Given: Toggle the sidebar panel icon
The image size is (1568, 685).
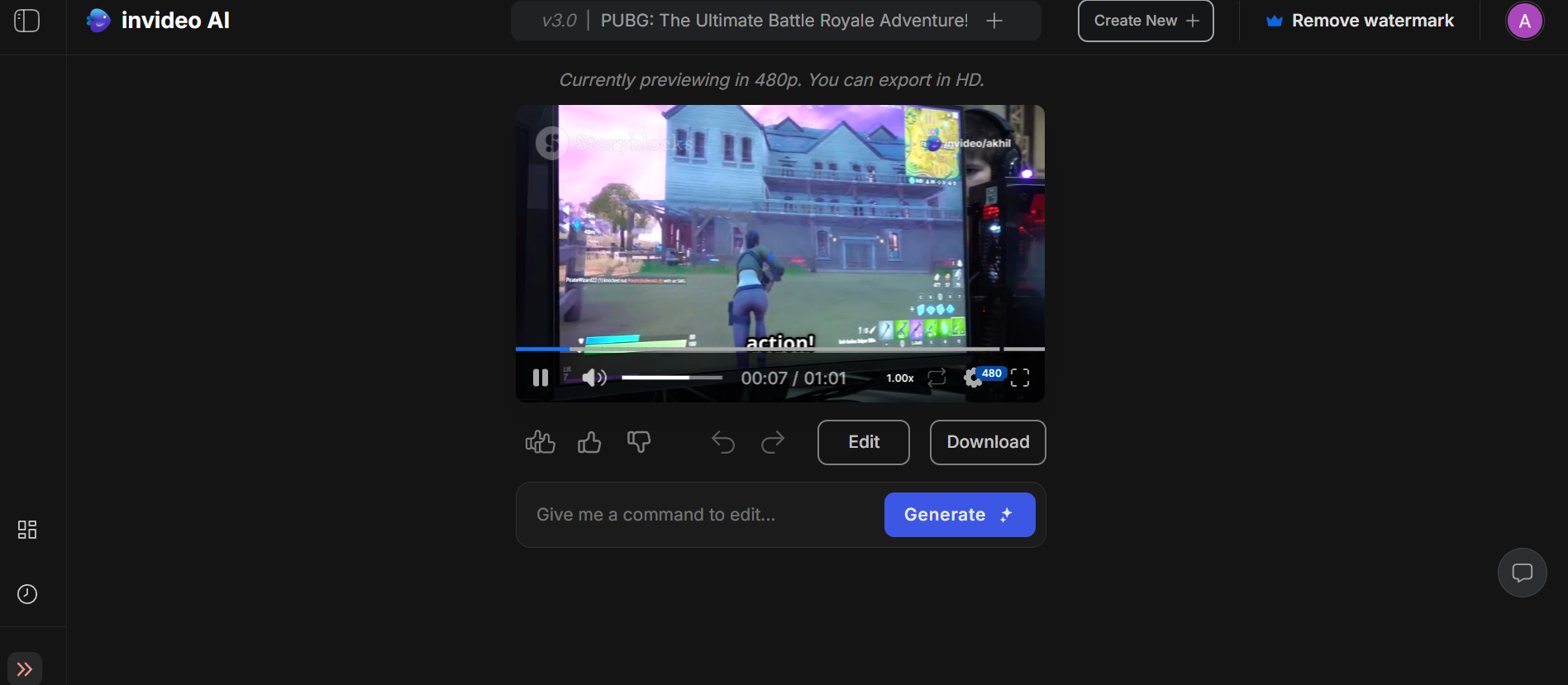Looking at the screenshot, I should 27,21.
